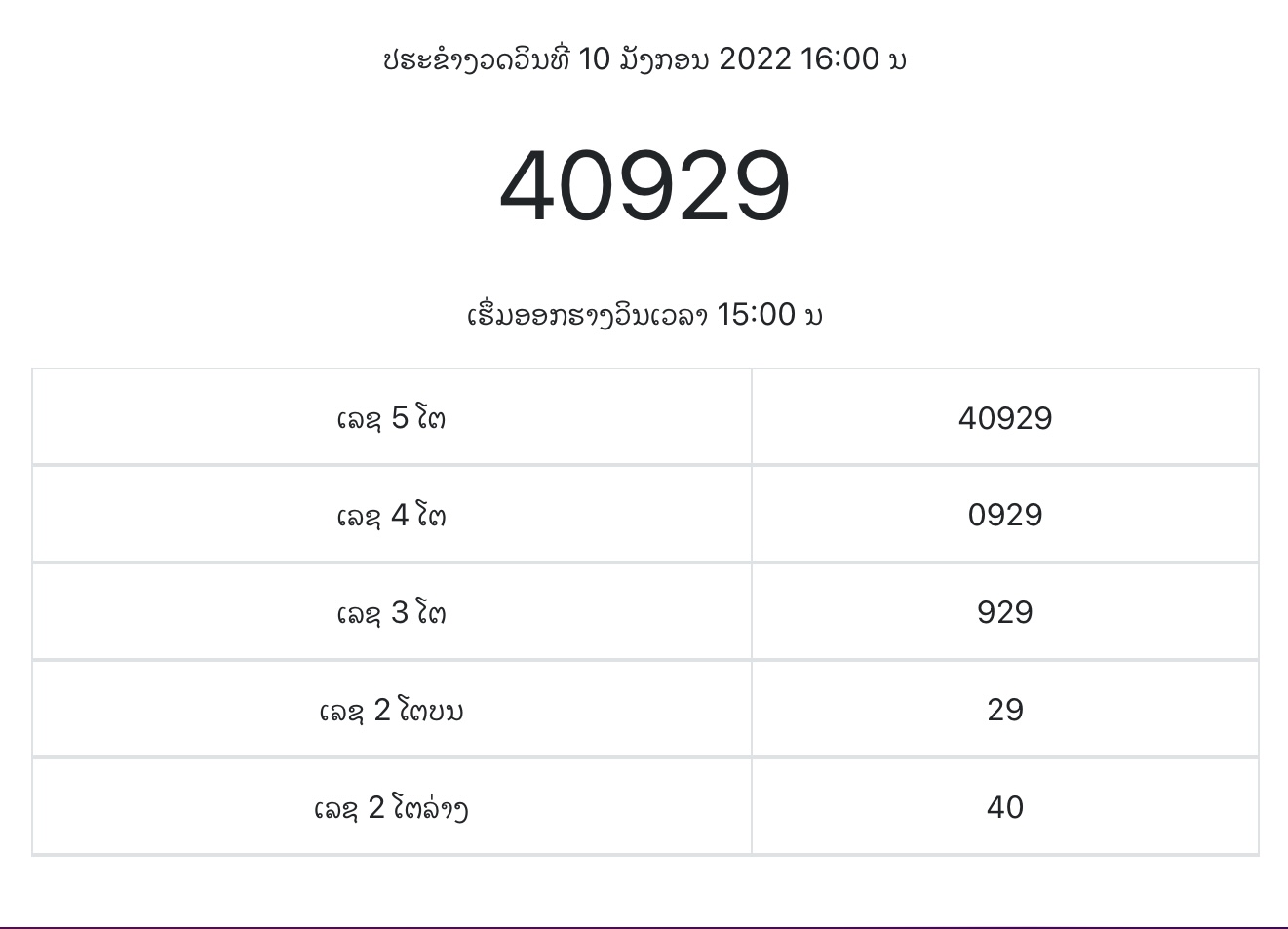Click the 15:00 draw start time
Image resolution: width=1288 pixels, height=929 pixels.
pos(757,315)
